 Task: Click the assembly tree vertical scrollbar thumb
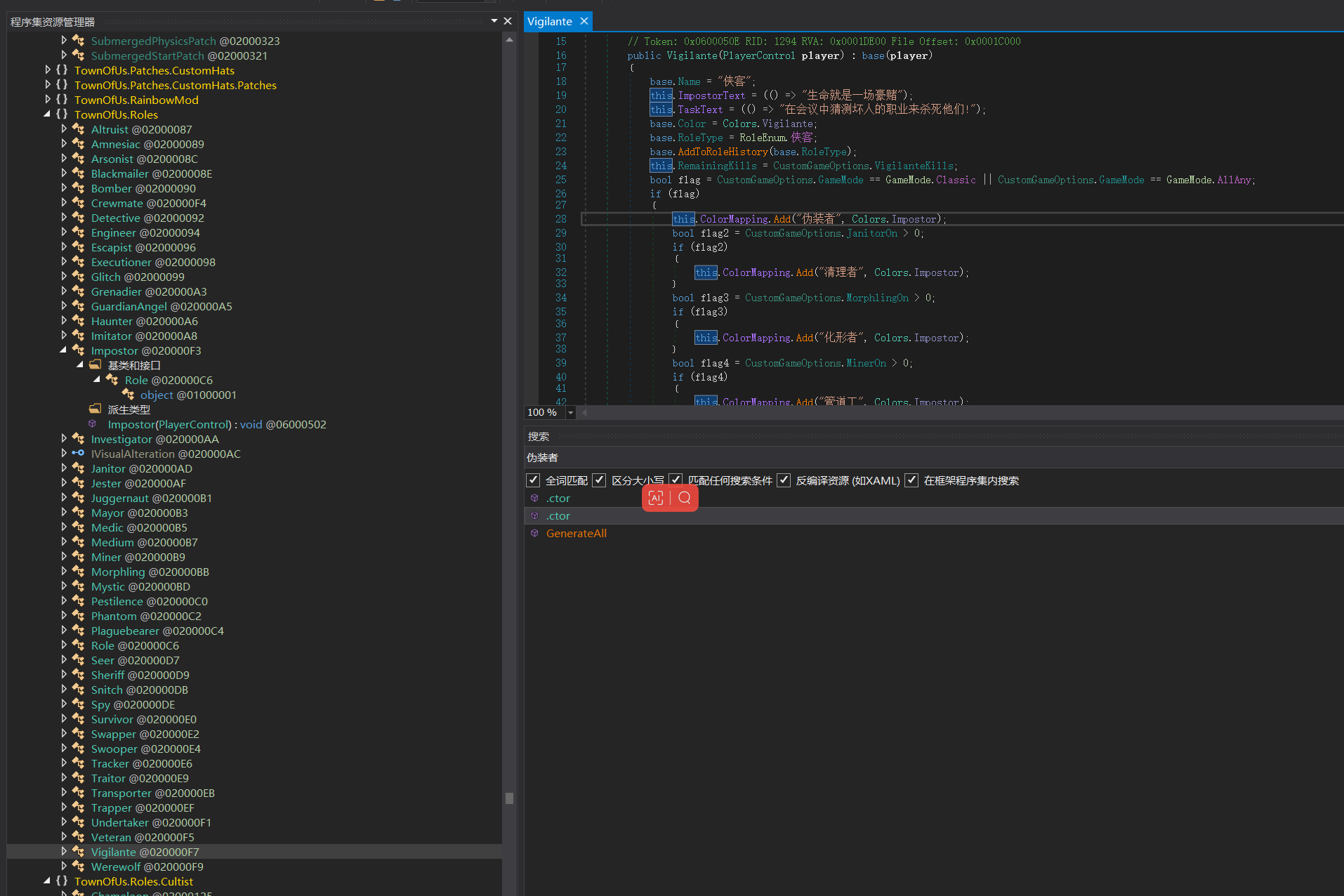[x=509, y=798]
